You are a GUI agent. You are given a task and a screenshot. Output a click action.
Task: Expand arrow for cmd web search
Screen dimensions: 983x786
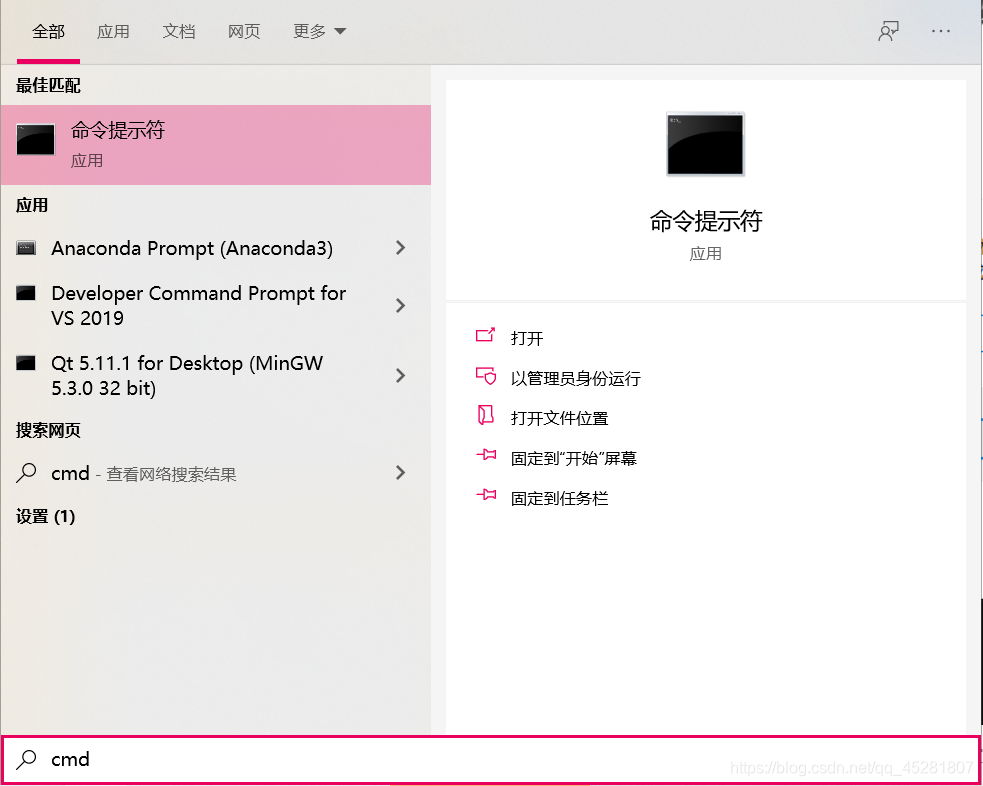tap(401, 473)
